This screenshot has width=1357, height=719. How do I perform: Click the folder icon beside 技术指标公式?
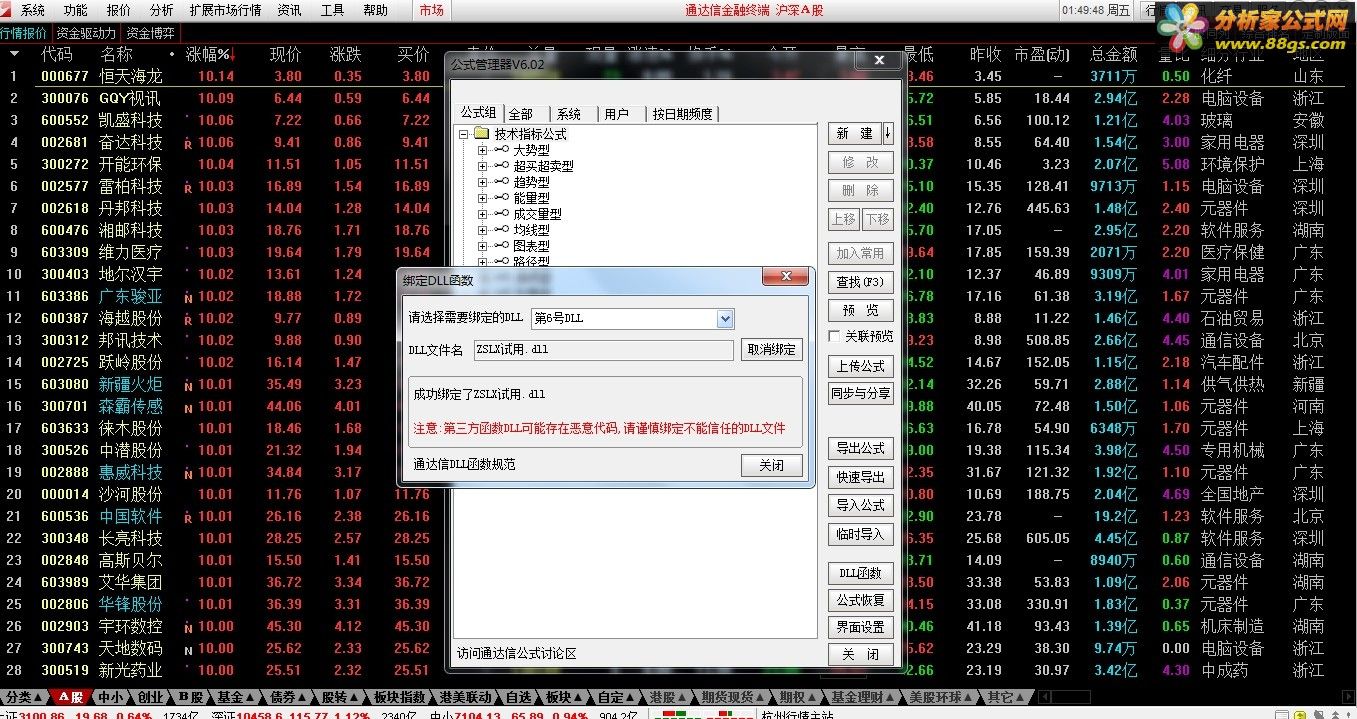coord(481,134)
